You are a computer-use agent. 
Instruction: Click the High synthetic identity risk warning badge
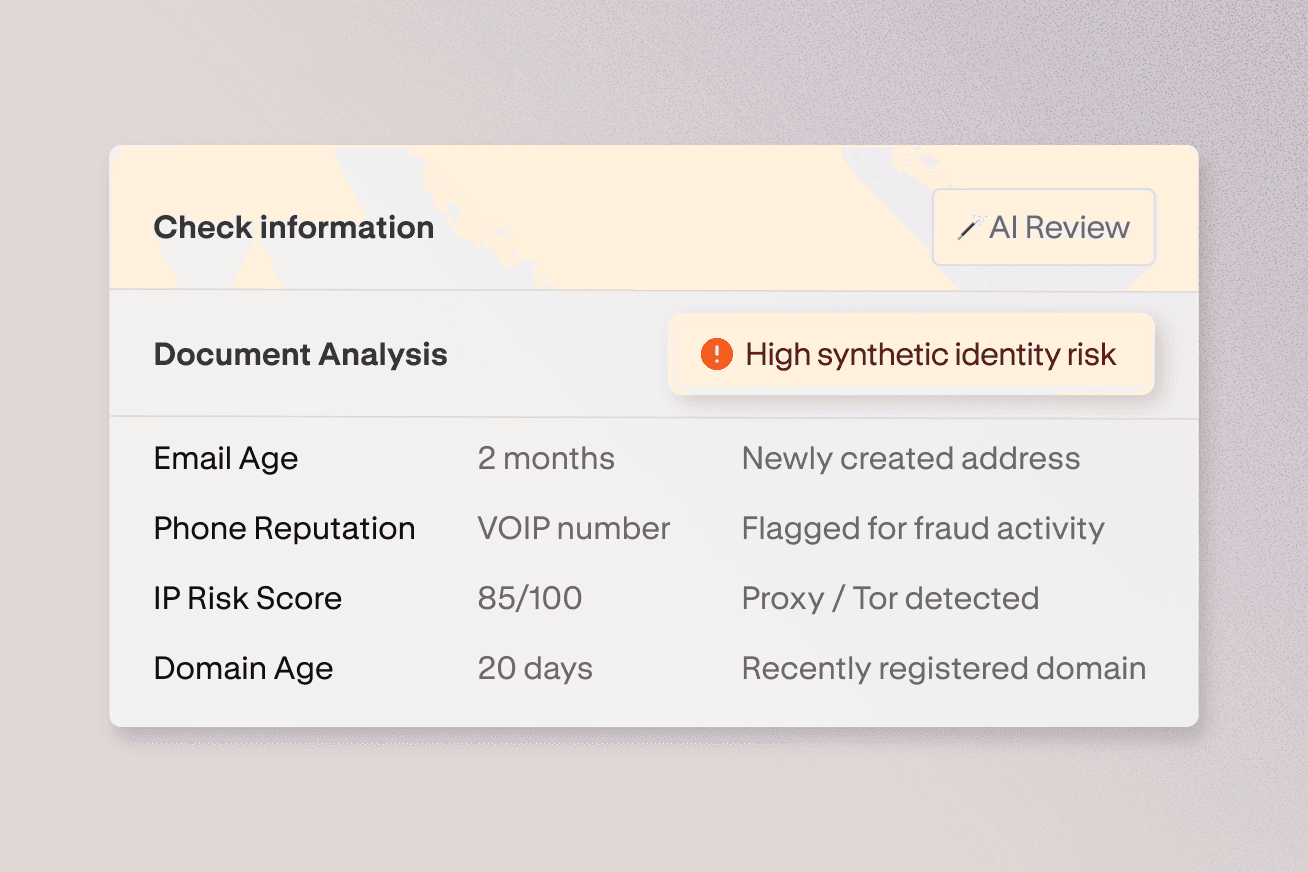910,354
